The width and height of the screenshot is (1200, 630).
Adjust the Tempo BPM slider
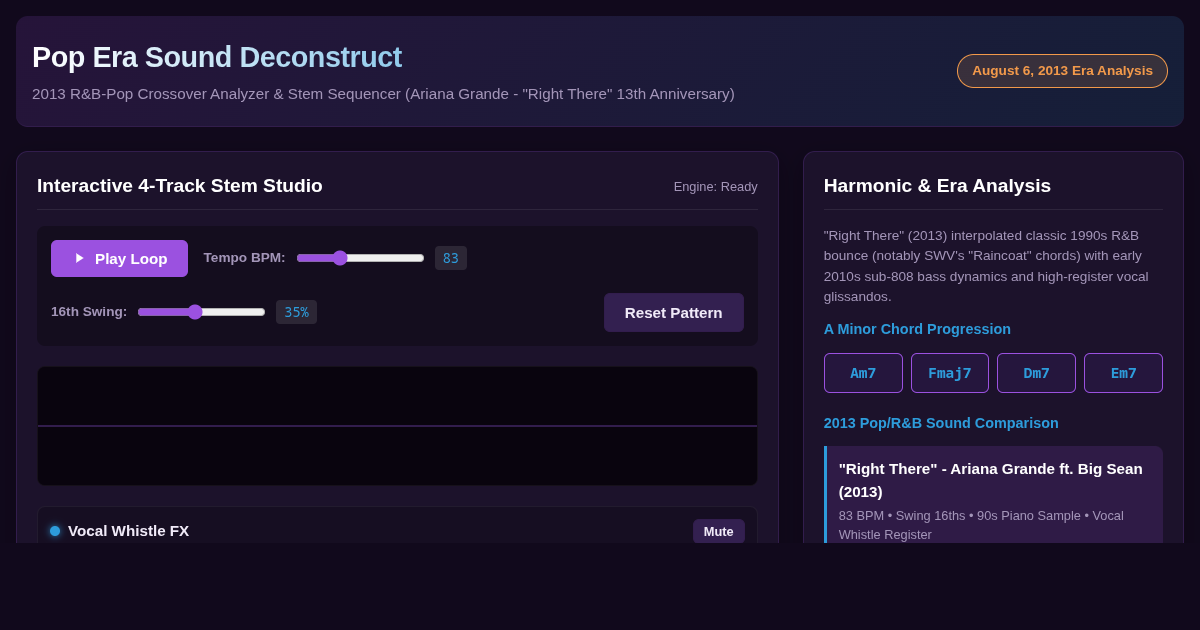(360, 258)
